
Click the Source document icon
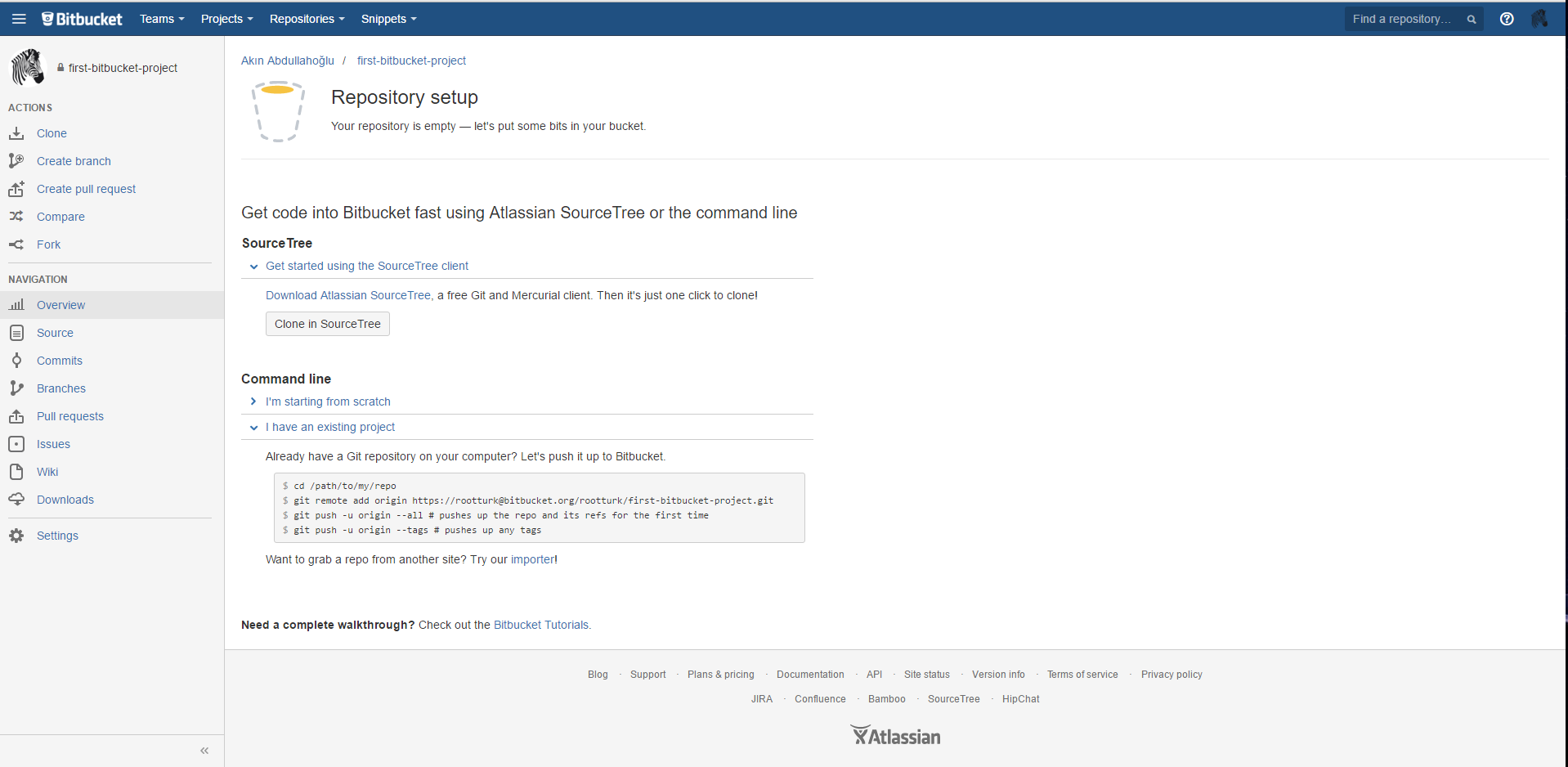[x=16, y=333]
